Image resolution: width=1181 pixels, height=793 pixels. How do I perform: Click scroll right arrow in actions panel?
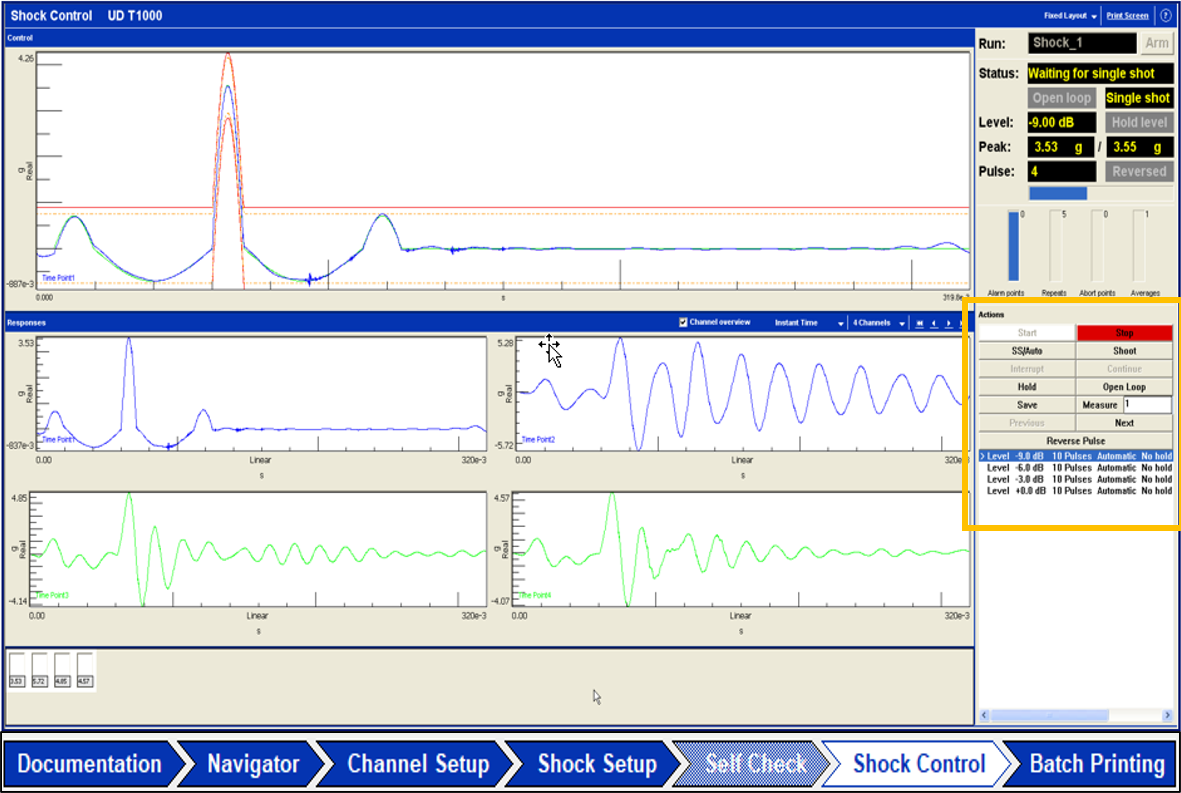[x=1167, y=716]
